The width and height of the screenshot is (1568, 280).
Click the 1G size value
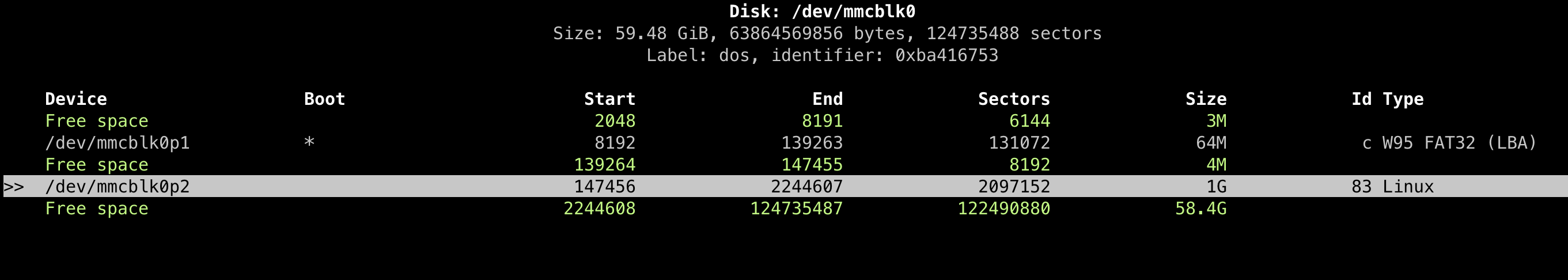click(x=1216, y=187)
